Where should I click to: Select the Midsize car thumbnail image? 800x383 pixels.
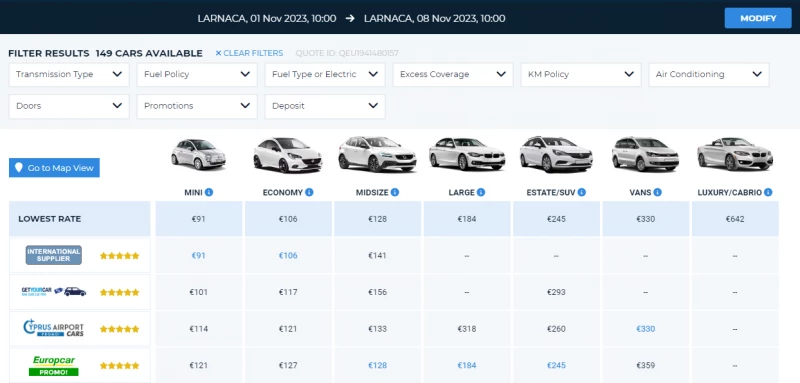pyautogui.click(x=378, y=154)
